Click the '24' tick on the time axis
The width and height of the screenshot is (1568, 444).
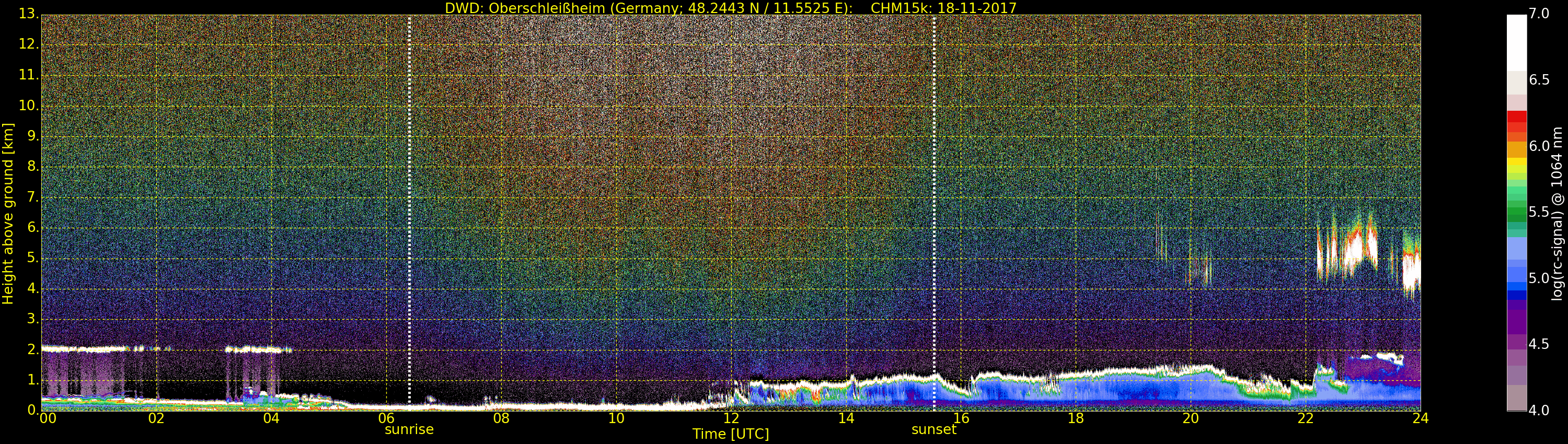click(1421, 418)
